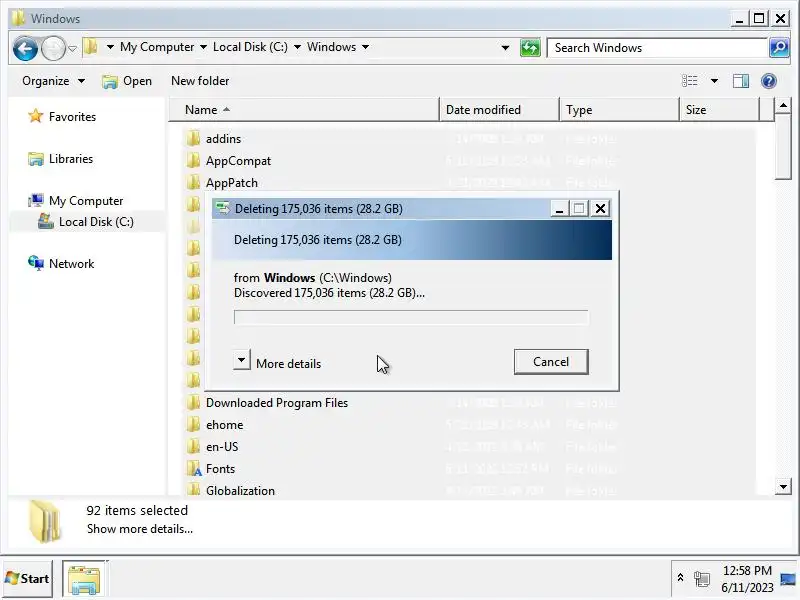800x600 pixels.
Task: Select Libraries in the navigation pane
Action: point(71,159)
